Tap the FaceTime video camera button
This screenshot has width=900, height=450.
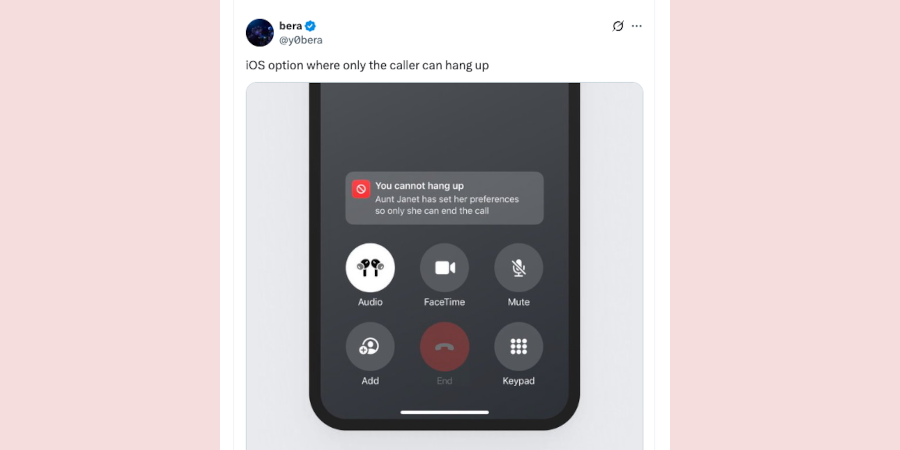point(444,267)
